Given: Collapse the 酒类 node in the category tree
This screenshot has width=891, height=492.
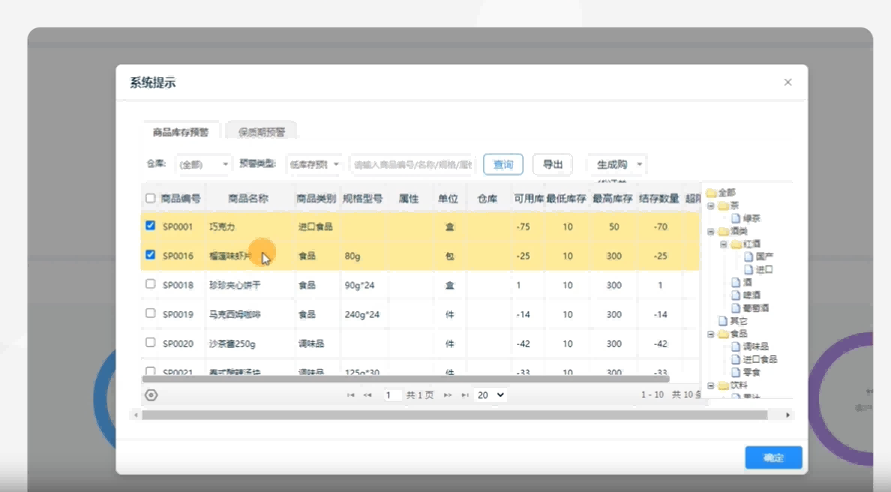Looking at the screenshot, I should (x=710, y=231).
